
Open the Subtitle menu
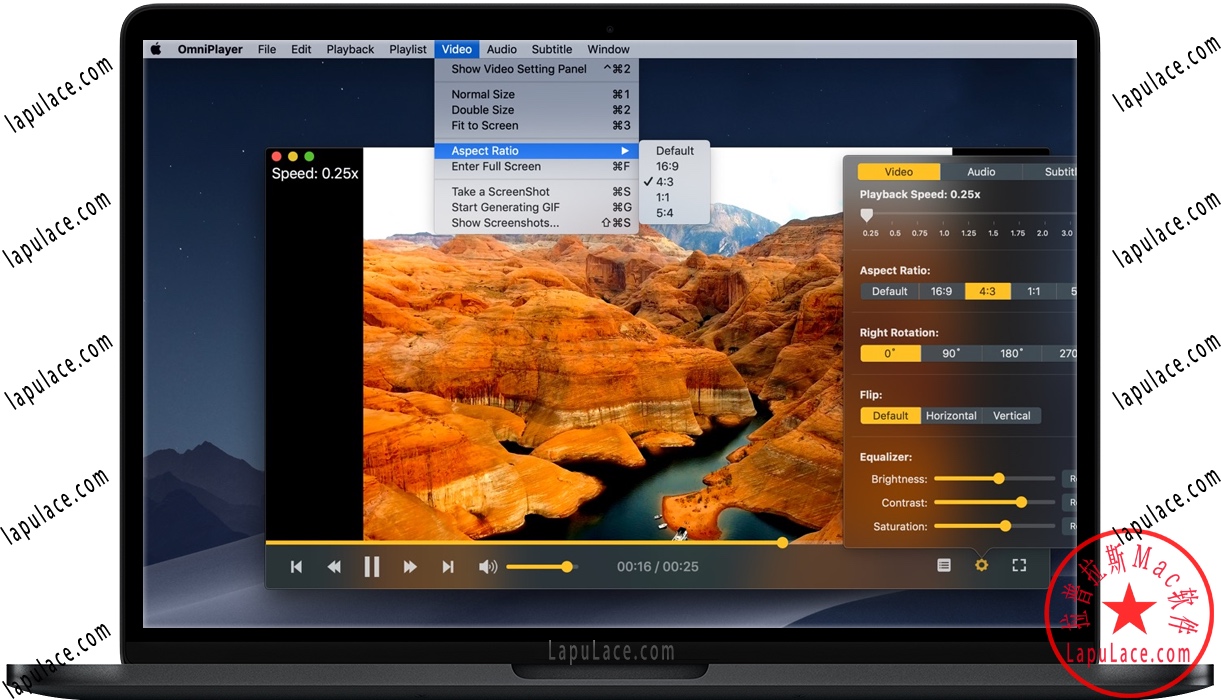[551, 48]
